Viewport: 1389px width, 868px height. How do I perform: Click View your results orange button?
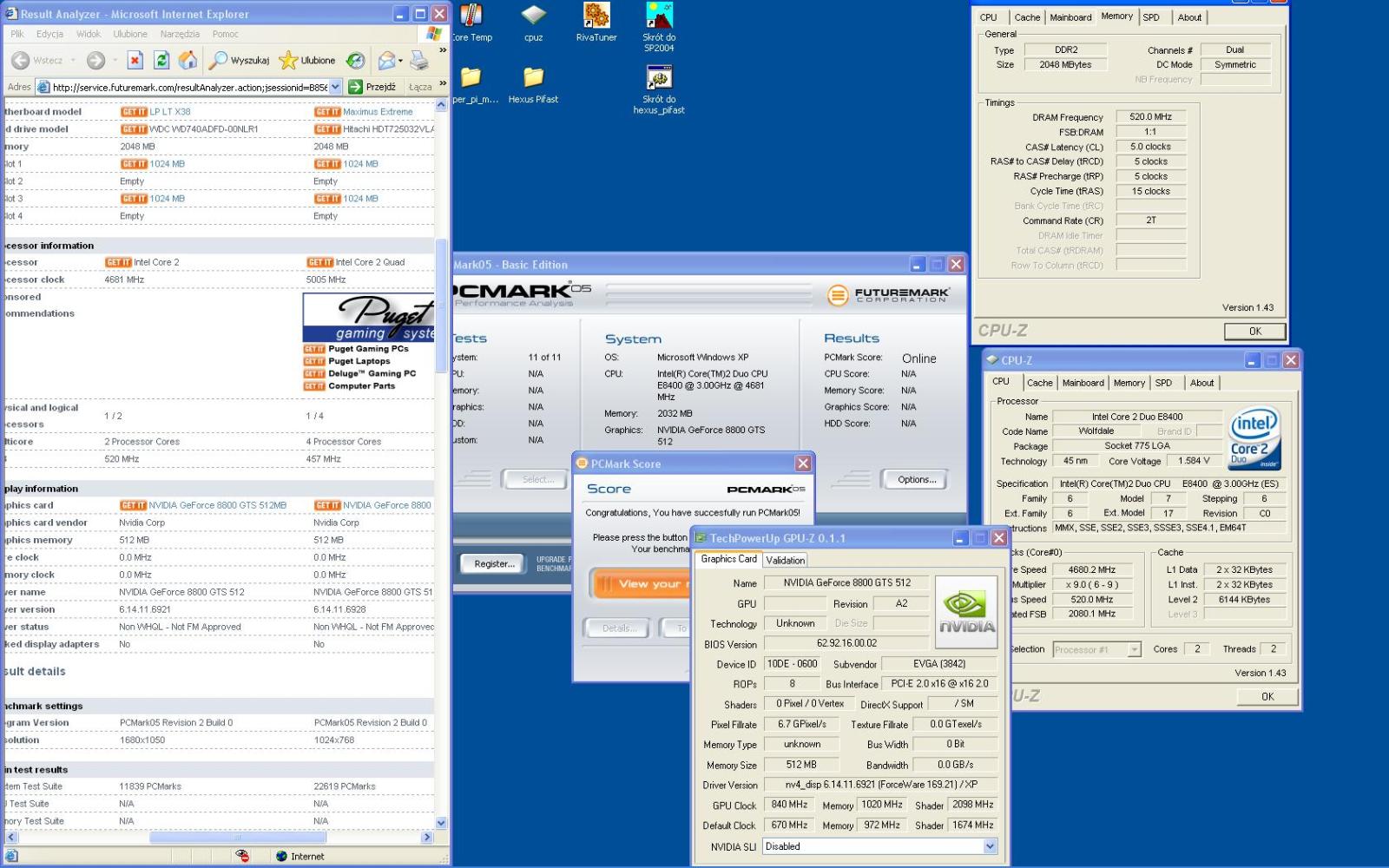click(x=640, y=584)
